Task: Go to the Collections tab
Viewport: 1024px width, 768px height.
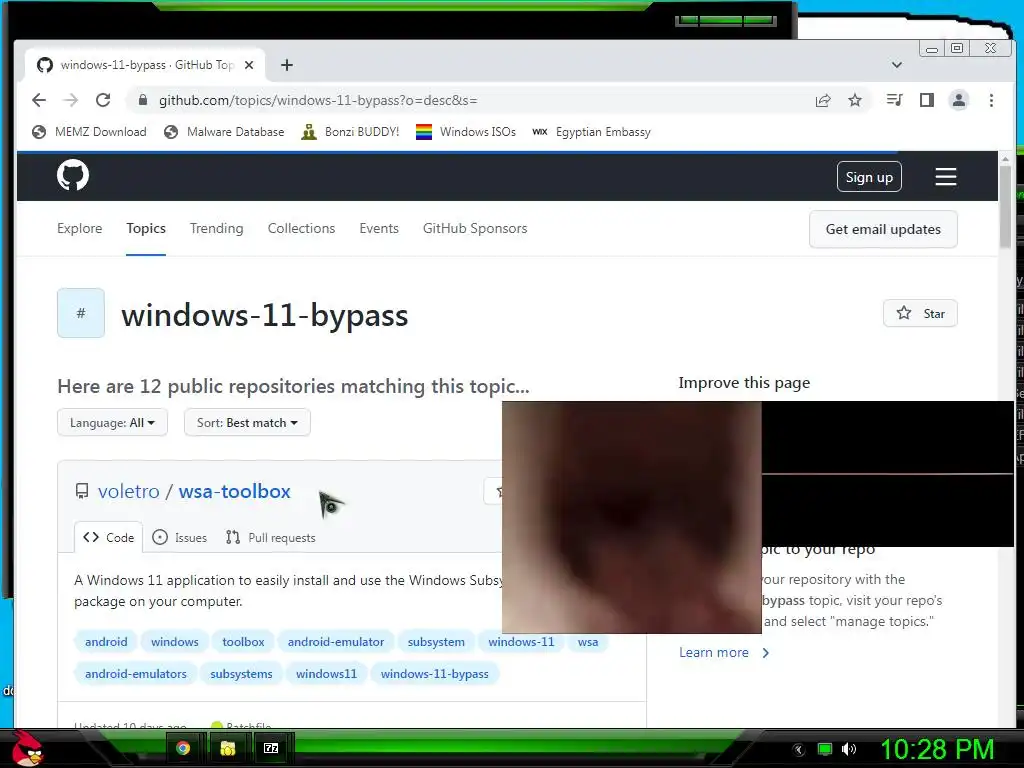Action: [x=301, y=228]
